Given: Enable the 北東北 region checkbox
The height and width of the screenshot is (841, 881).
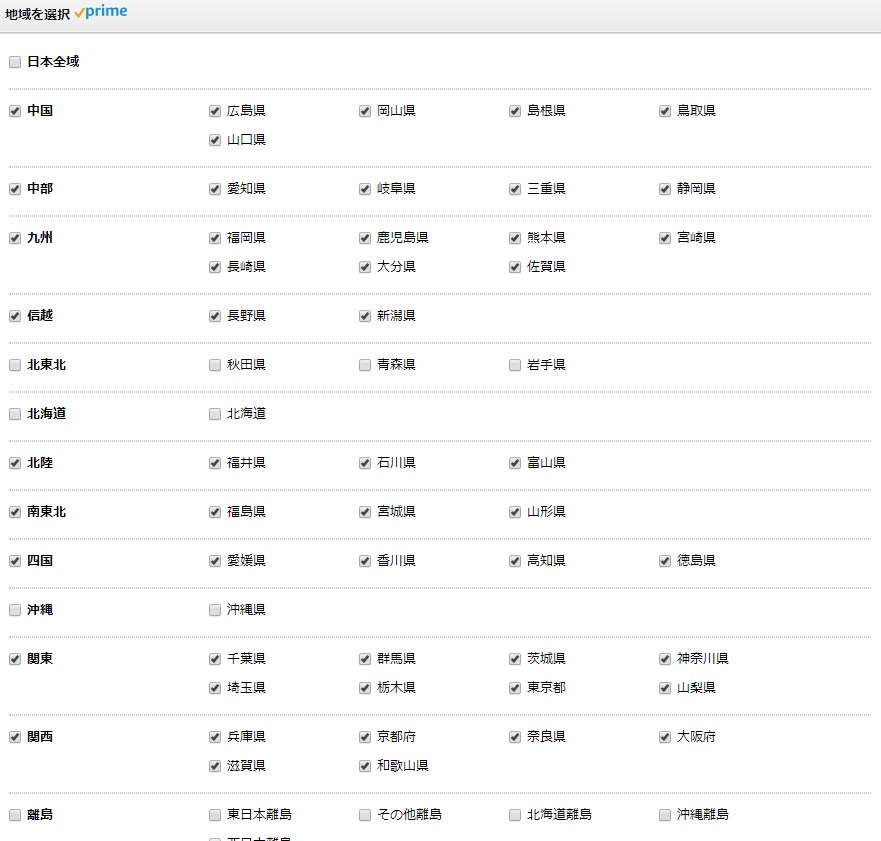Looking at the screenshot, I should pos(15,365).
